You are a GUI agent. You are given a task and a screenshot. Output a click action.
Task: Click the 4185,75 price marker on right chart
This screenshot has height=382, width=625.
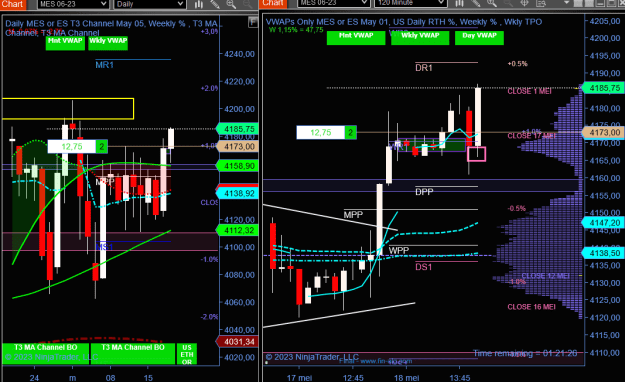pos(603,88)
